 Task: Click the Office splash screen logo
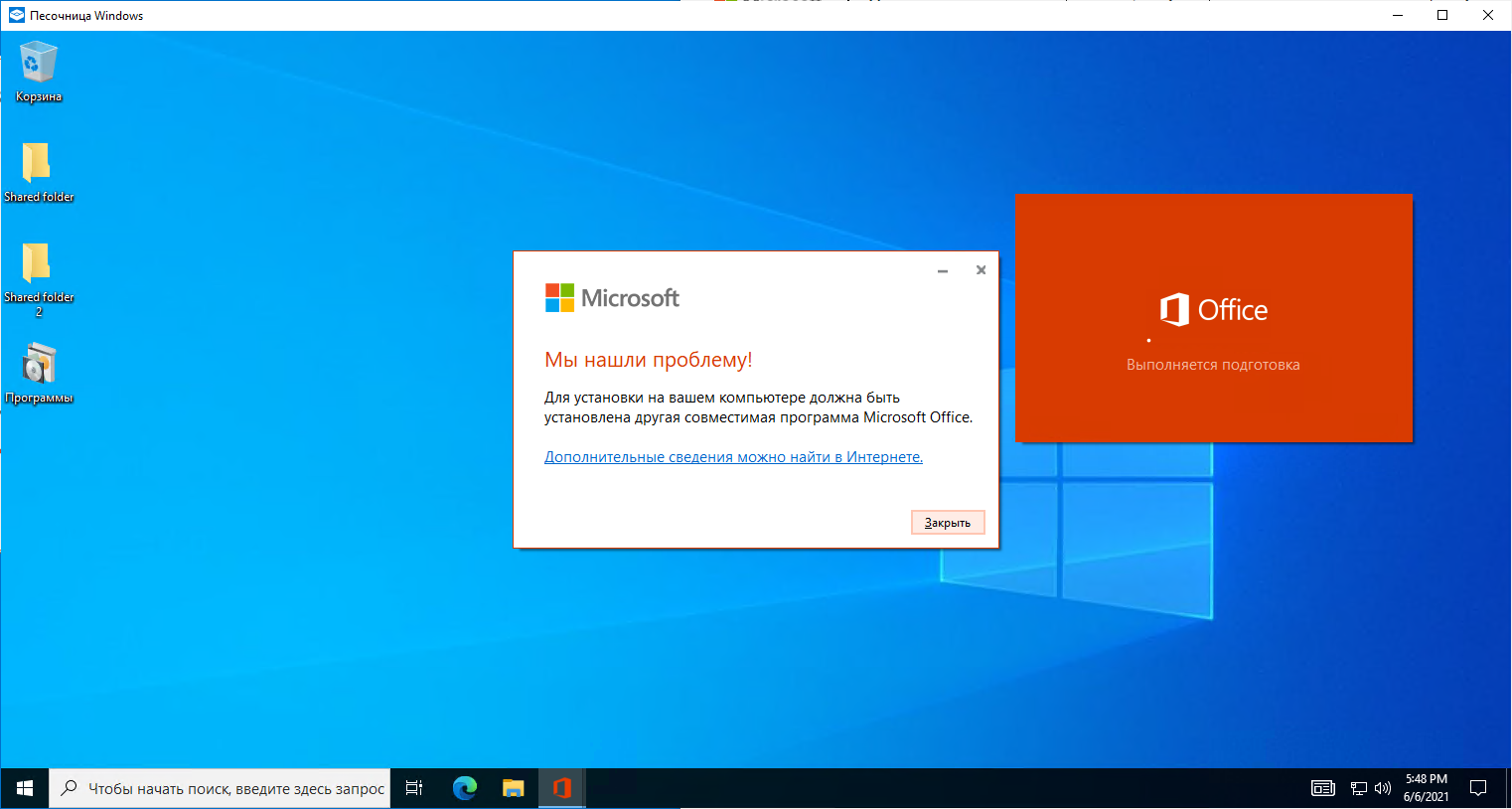1213,310
